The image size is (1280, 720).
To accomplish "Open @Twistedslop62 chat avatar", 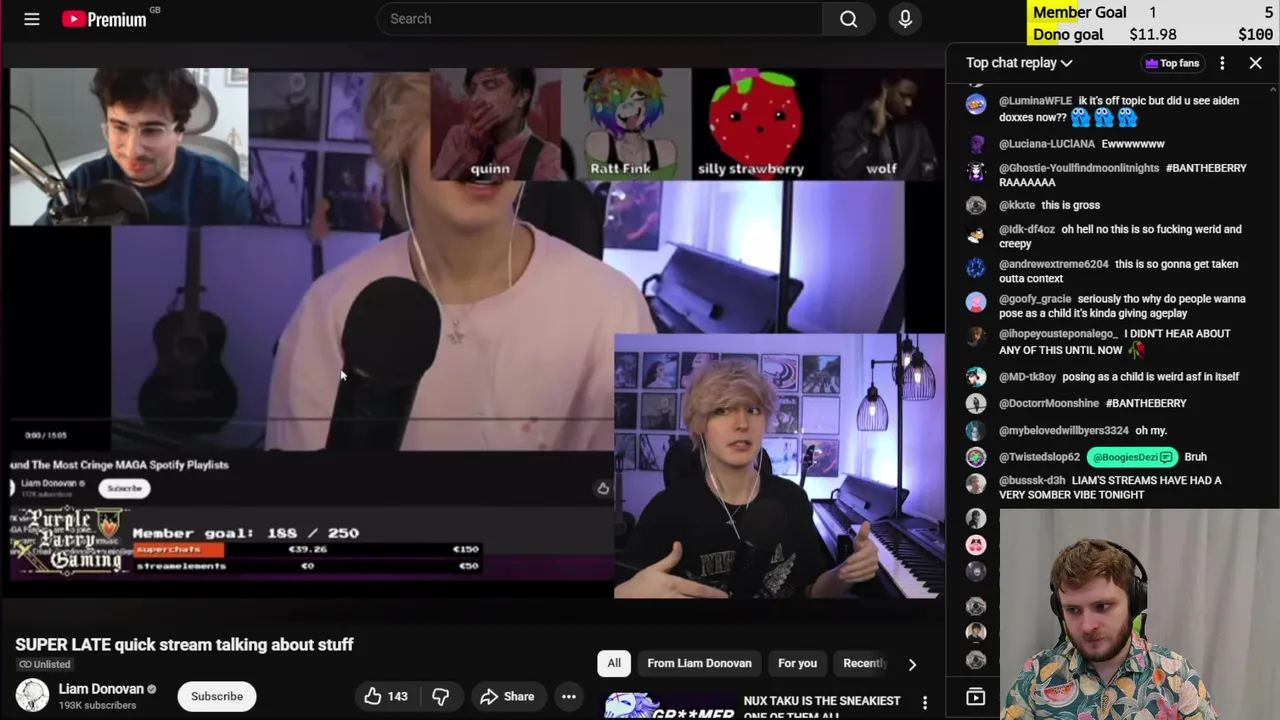I will click(976, 457).
